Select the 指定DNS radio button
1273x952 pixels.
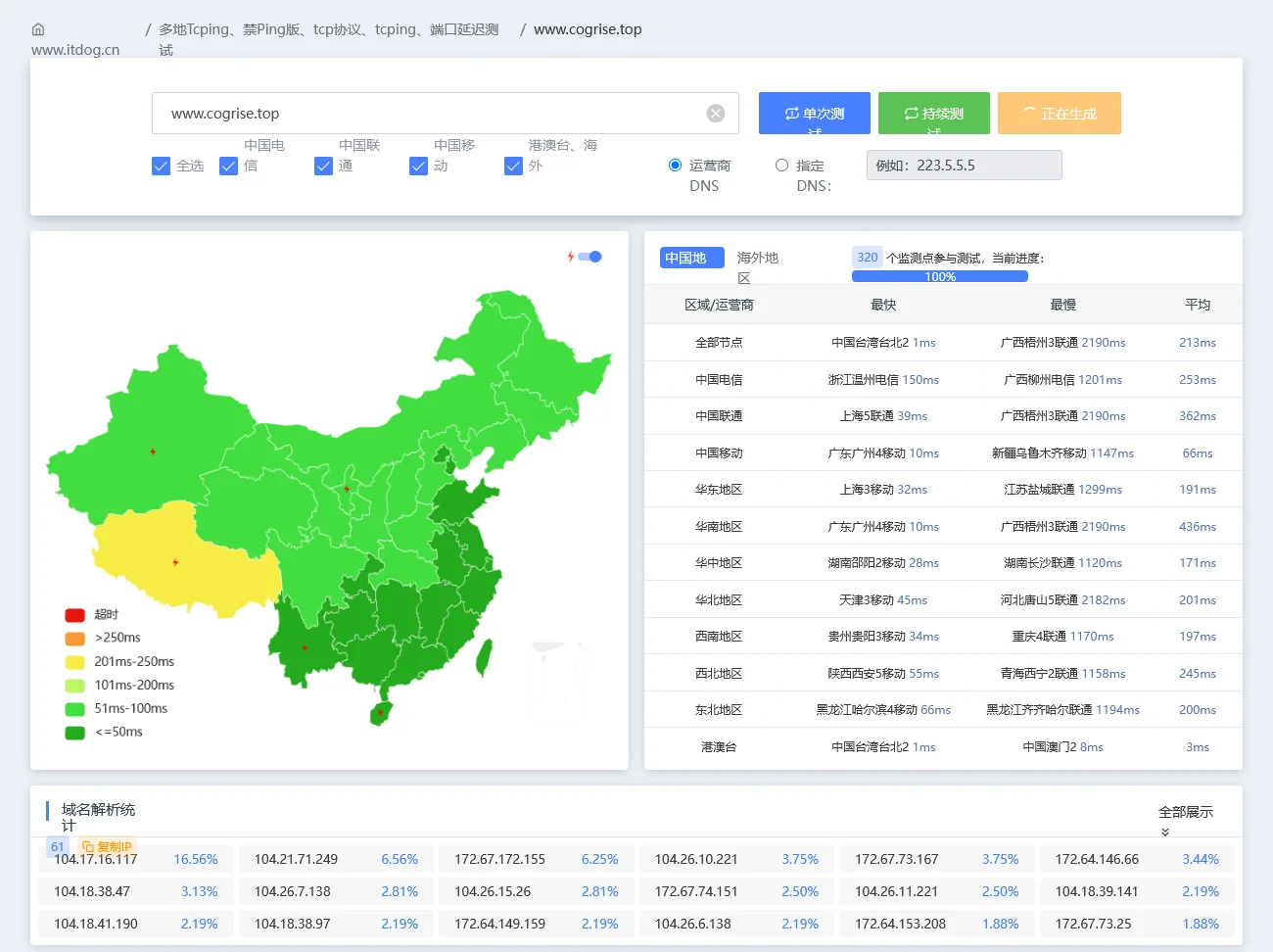pyautogui.click(x=781, y=165)
